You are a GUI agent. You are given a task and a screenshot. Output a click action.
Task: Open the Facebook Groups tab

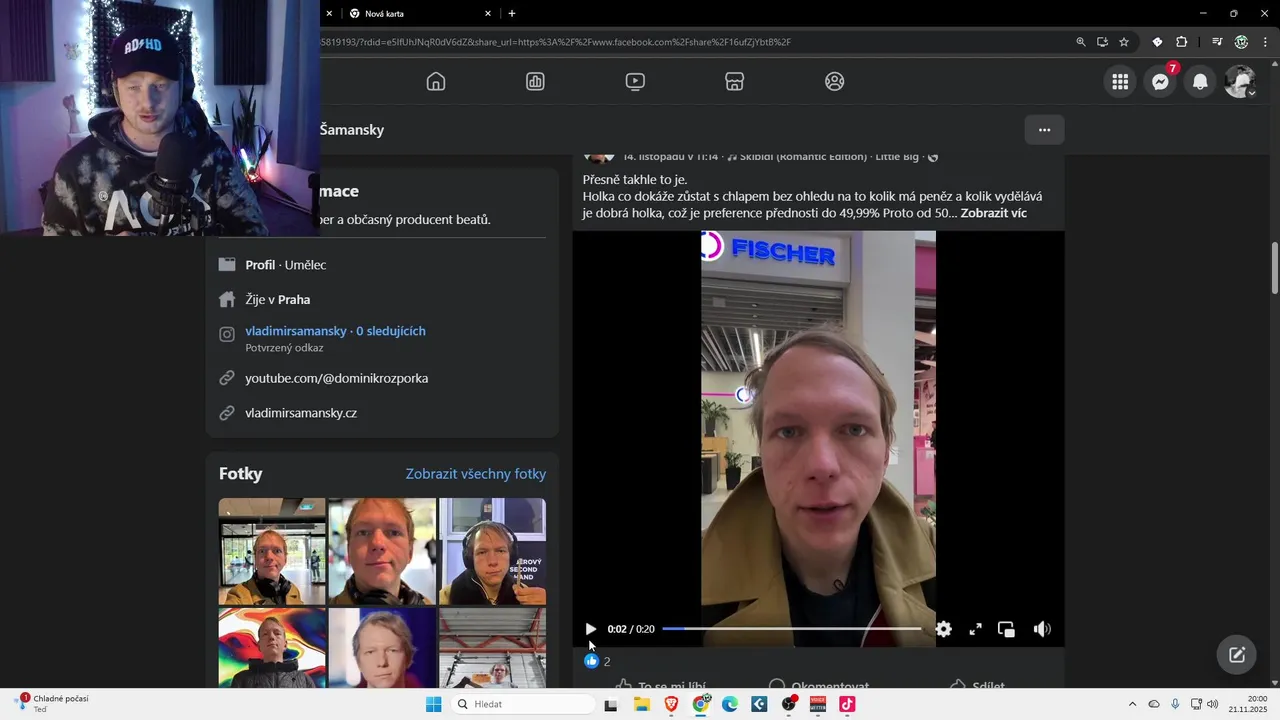point(835,82)
